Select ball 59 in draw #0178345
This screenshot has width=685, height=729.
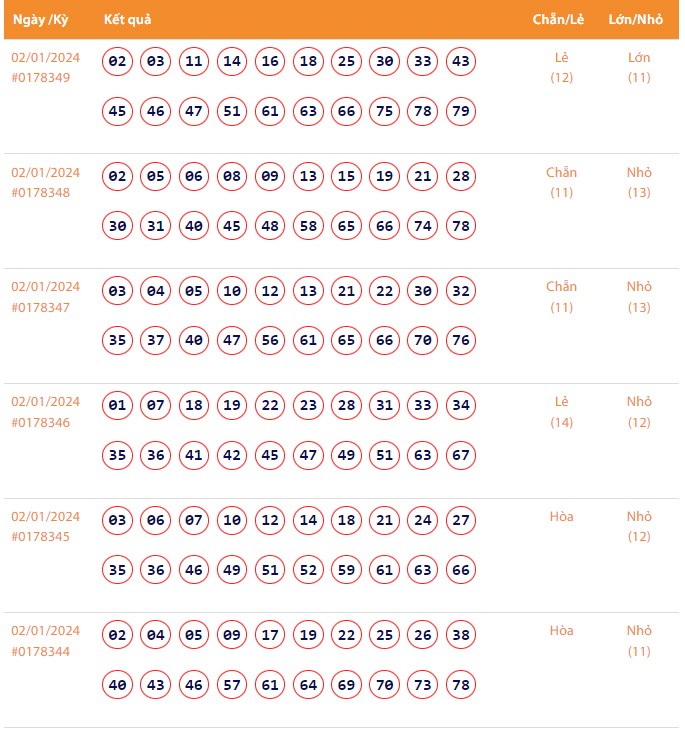pos(347,570)
